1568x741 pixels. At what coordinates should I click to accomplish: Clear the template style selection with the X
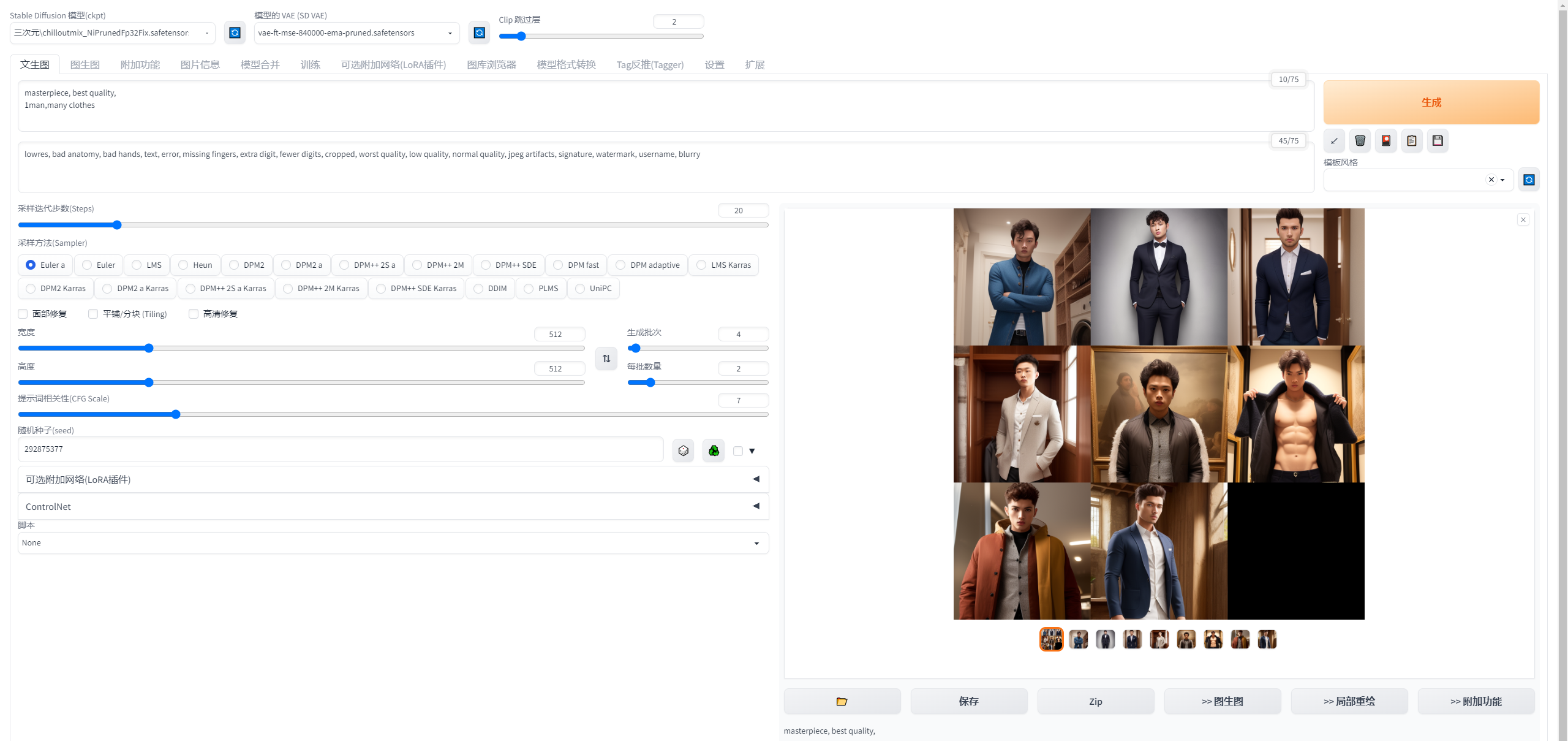click(x=1491, y=180)
